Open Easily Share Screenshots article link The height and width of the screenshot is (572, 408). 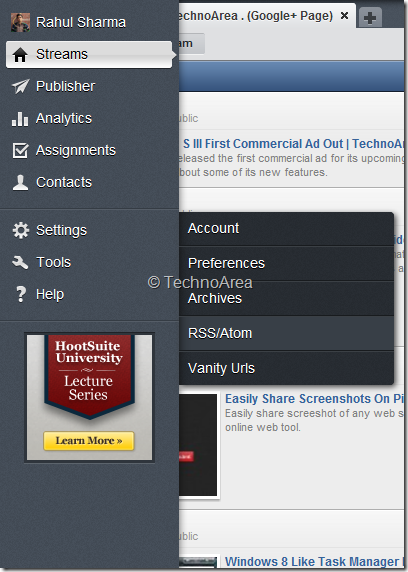pyautogui.click(x=314, y=399)
